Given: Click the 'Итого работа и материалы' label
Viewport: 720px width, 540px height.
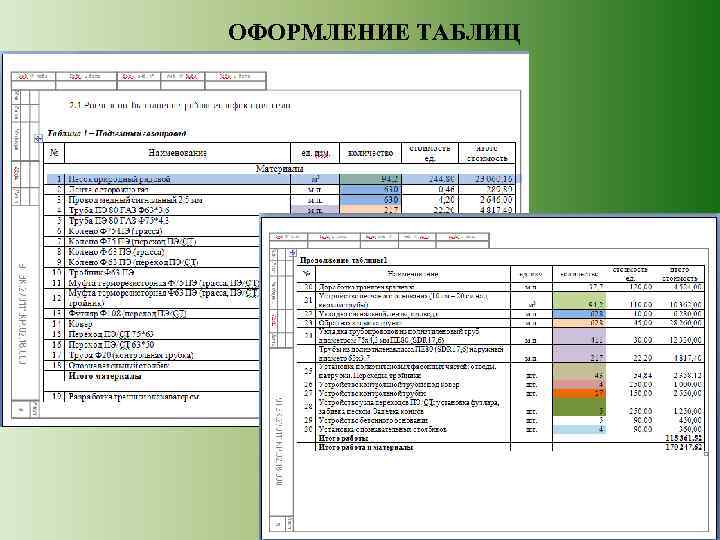Looking at the screenshot, I should pyautogui.click(x=366, y=447).
